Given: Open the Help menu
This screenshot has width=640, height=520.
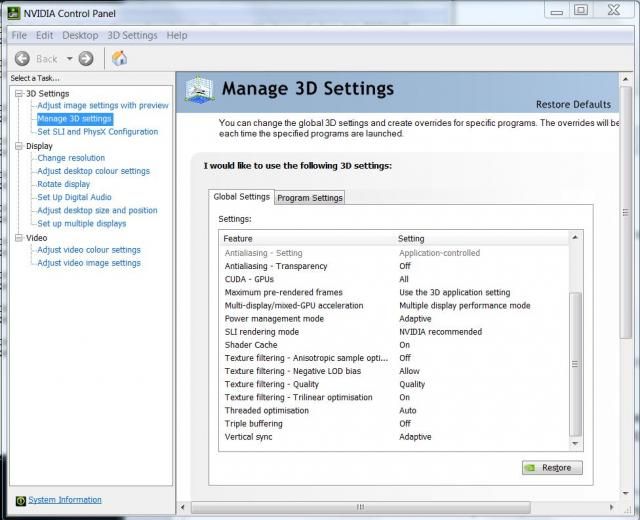Looking at the screenshot, I should pos(177,36).
